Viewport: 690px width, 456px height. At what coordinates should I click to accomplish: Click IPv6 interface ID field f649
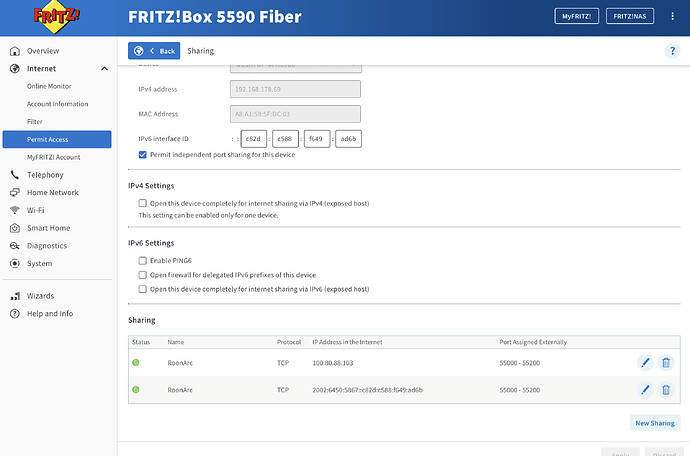316,139
